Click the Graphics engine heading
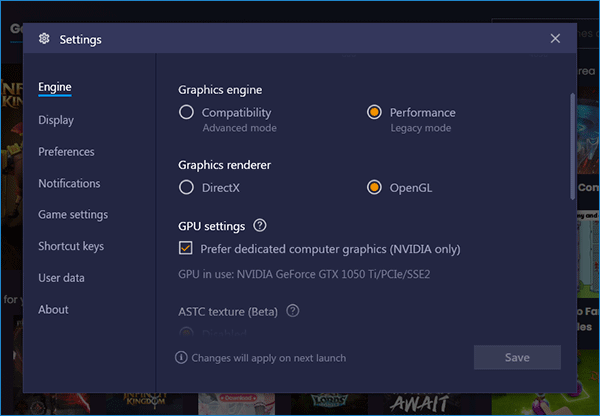600x416 pixels. pyautogui.click(x=220, y=90)
